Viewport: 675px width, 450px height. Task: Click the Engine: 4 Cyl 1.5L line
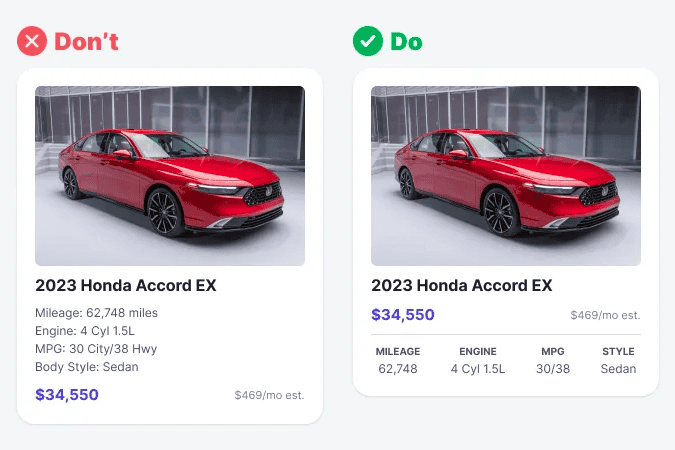pos(85,331)
